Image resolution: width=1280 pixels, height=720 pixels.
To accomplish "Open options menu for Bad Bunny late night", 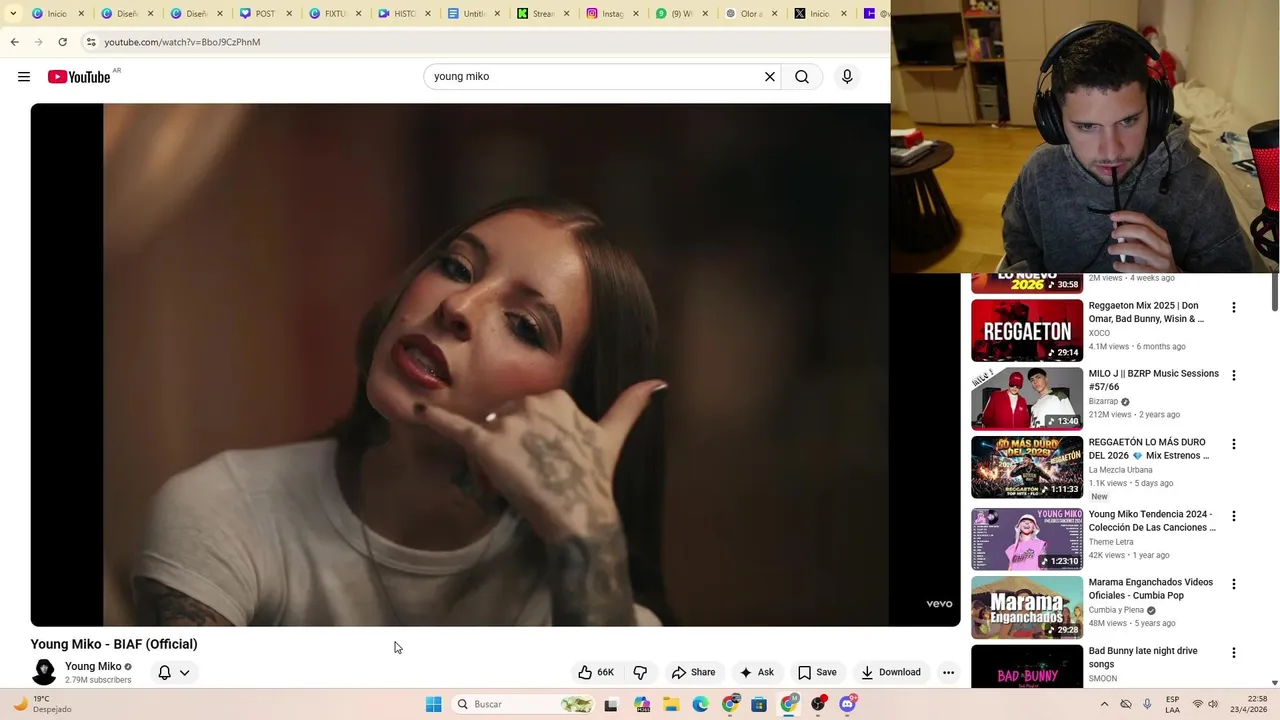I will click(1234, 653).
